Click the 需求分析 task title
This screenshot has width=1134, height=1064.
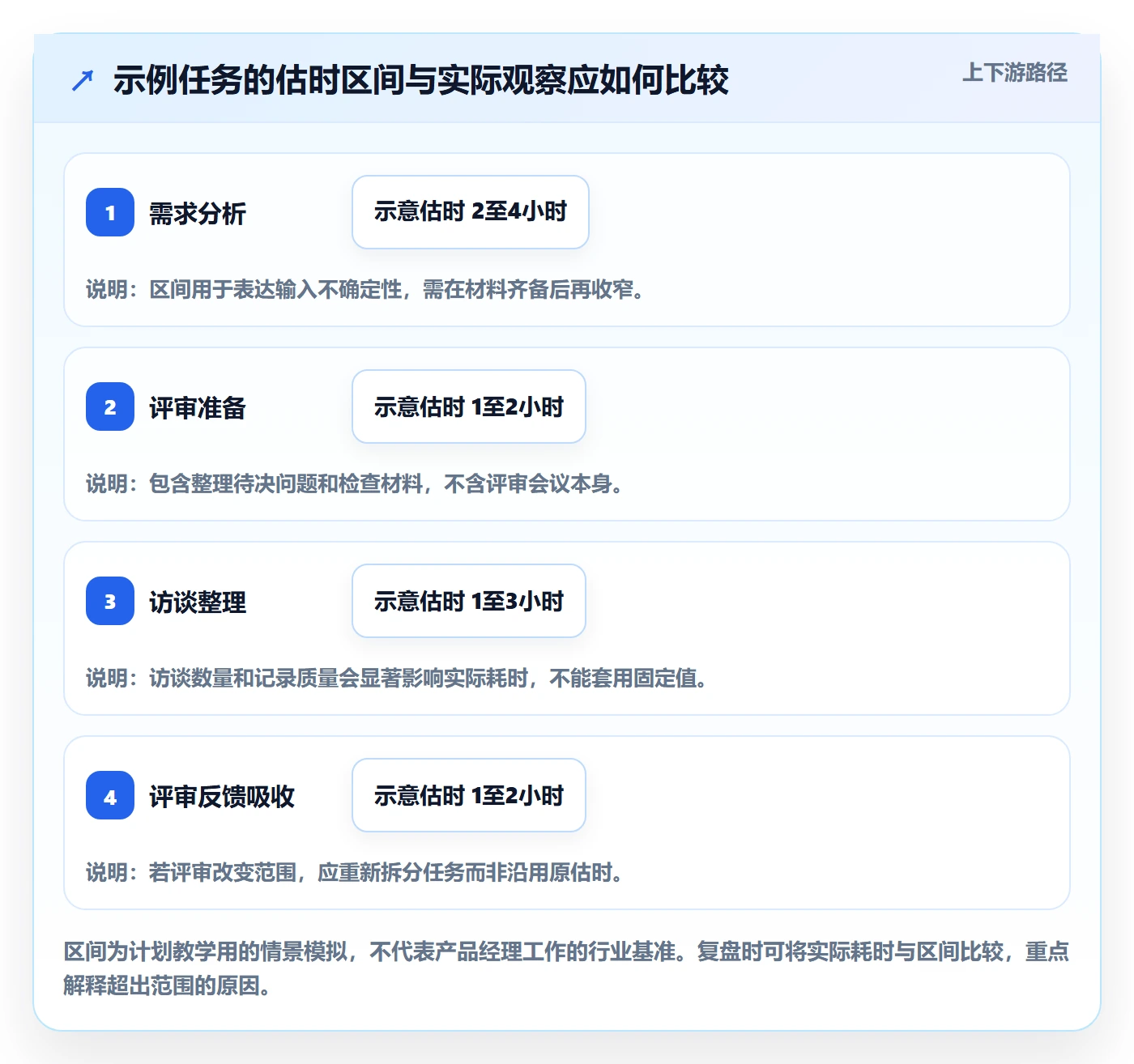point(198,214)
